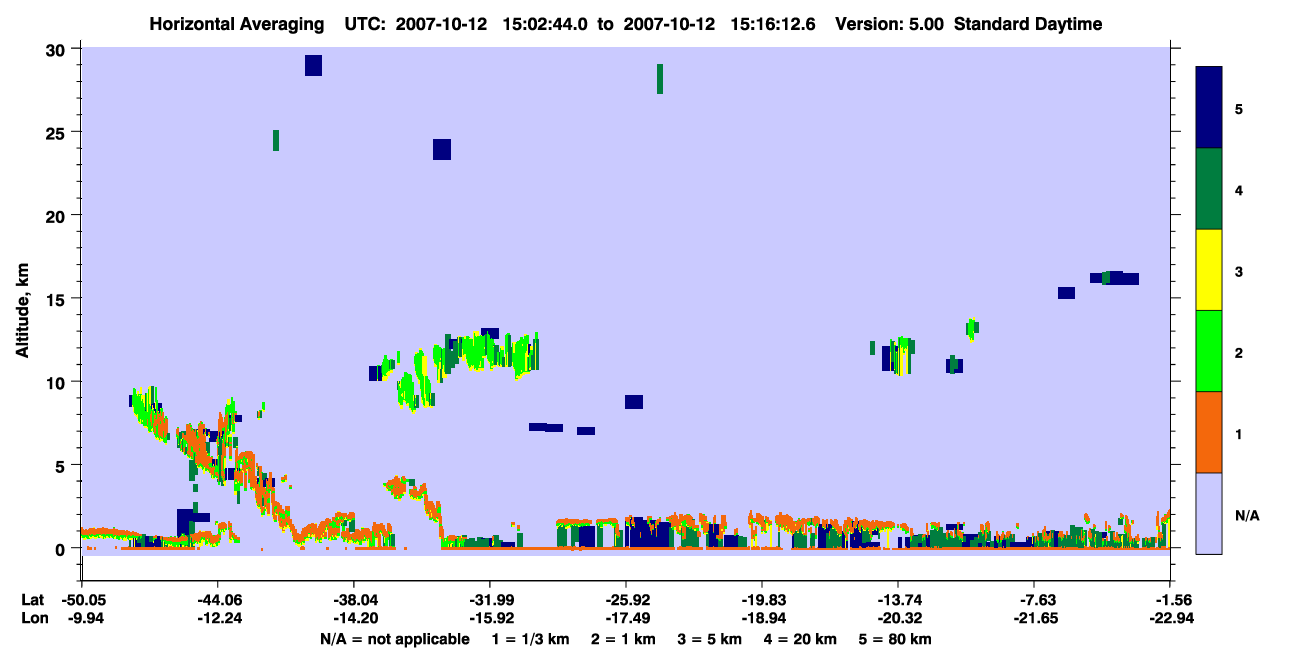Click the 'N/A = not applicable' legend text
Screen dimensions: 1300x667
pos(394,639)
